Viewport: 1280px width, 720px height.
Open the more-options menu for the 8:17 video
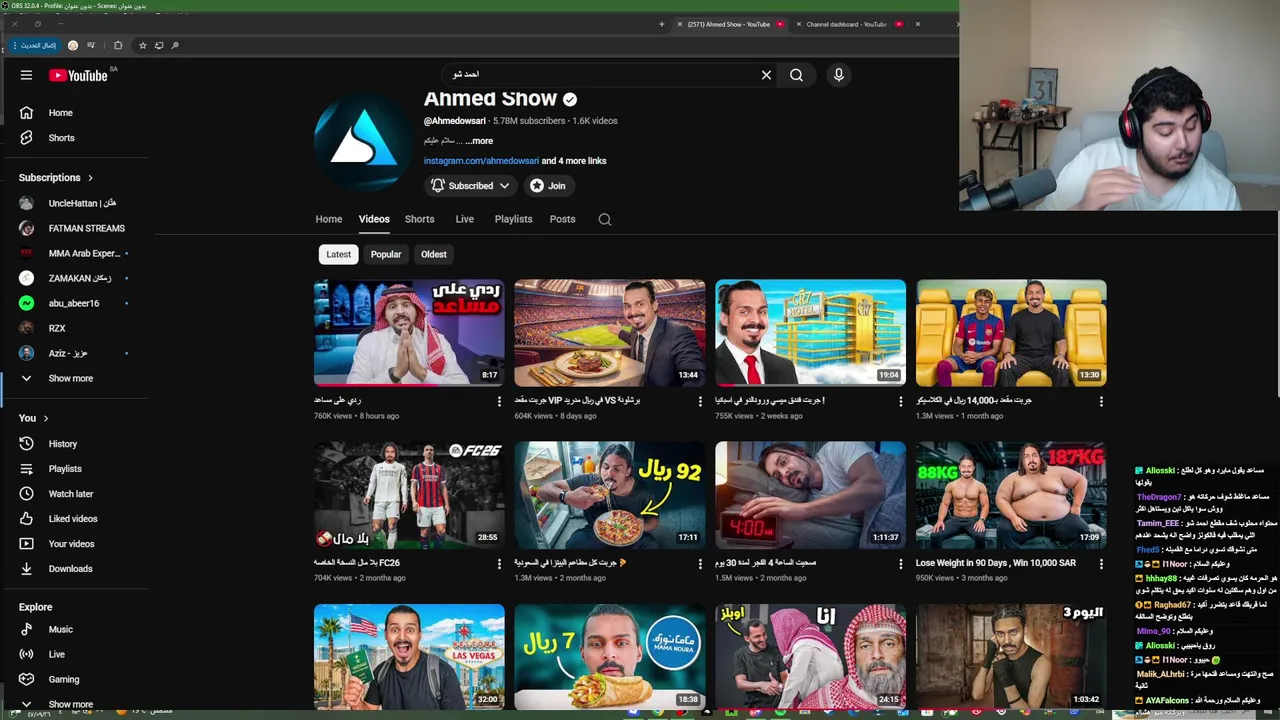coord(499,401)
